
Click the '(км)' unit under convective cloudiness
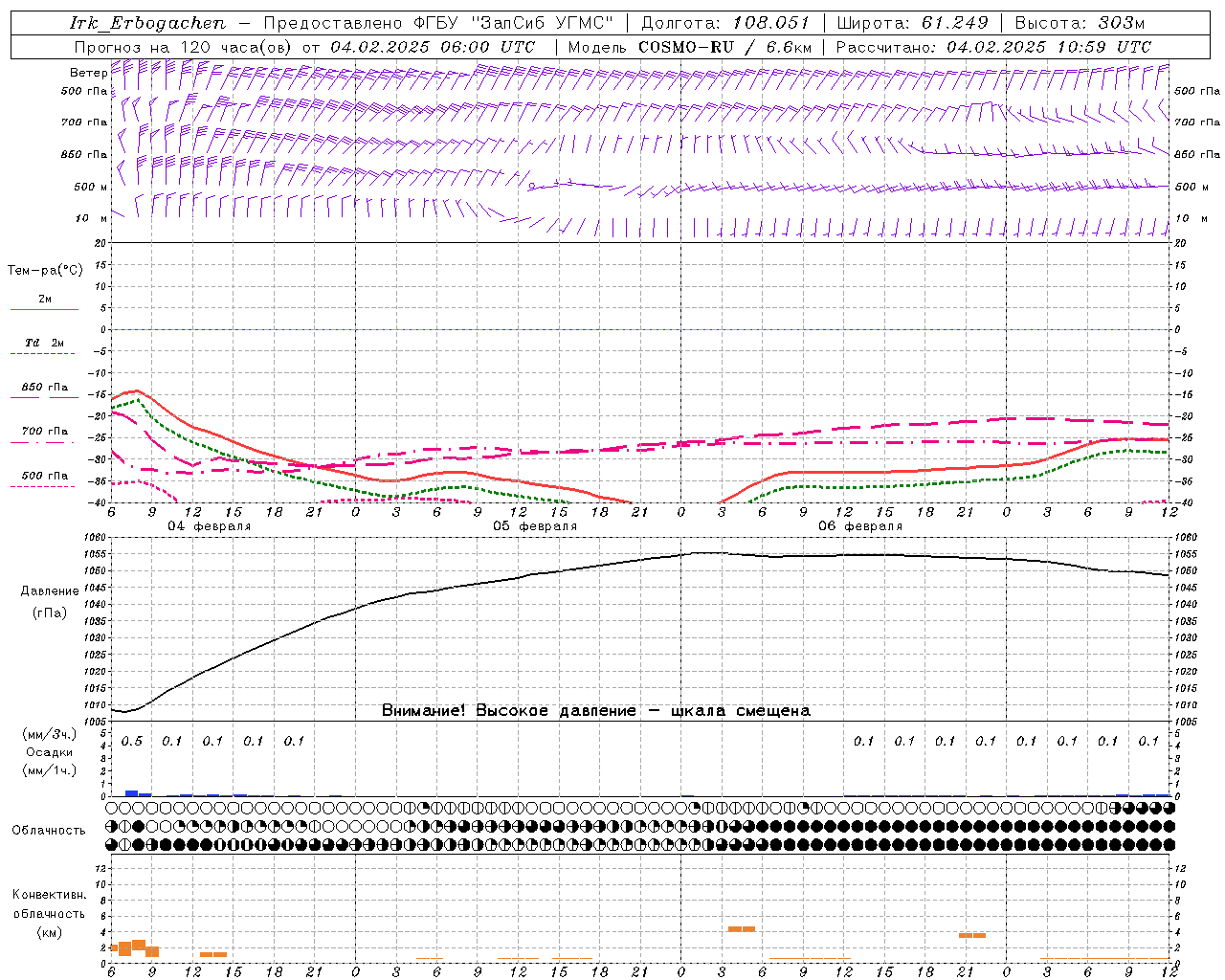click(x=49, y=932)
